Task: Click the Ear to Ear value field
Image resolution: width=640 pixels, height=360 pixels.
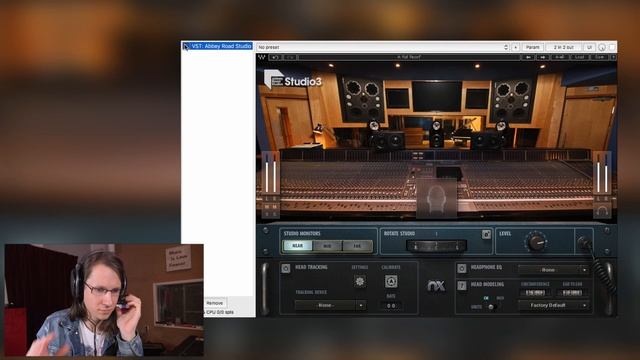Action: tap(572, 293)
